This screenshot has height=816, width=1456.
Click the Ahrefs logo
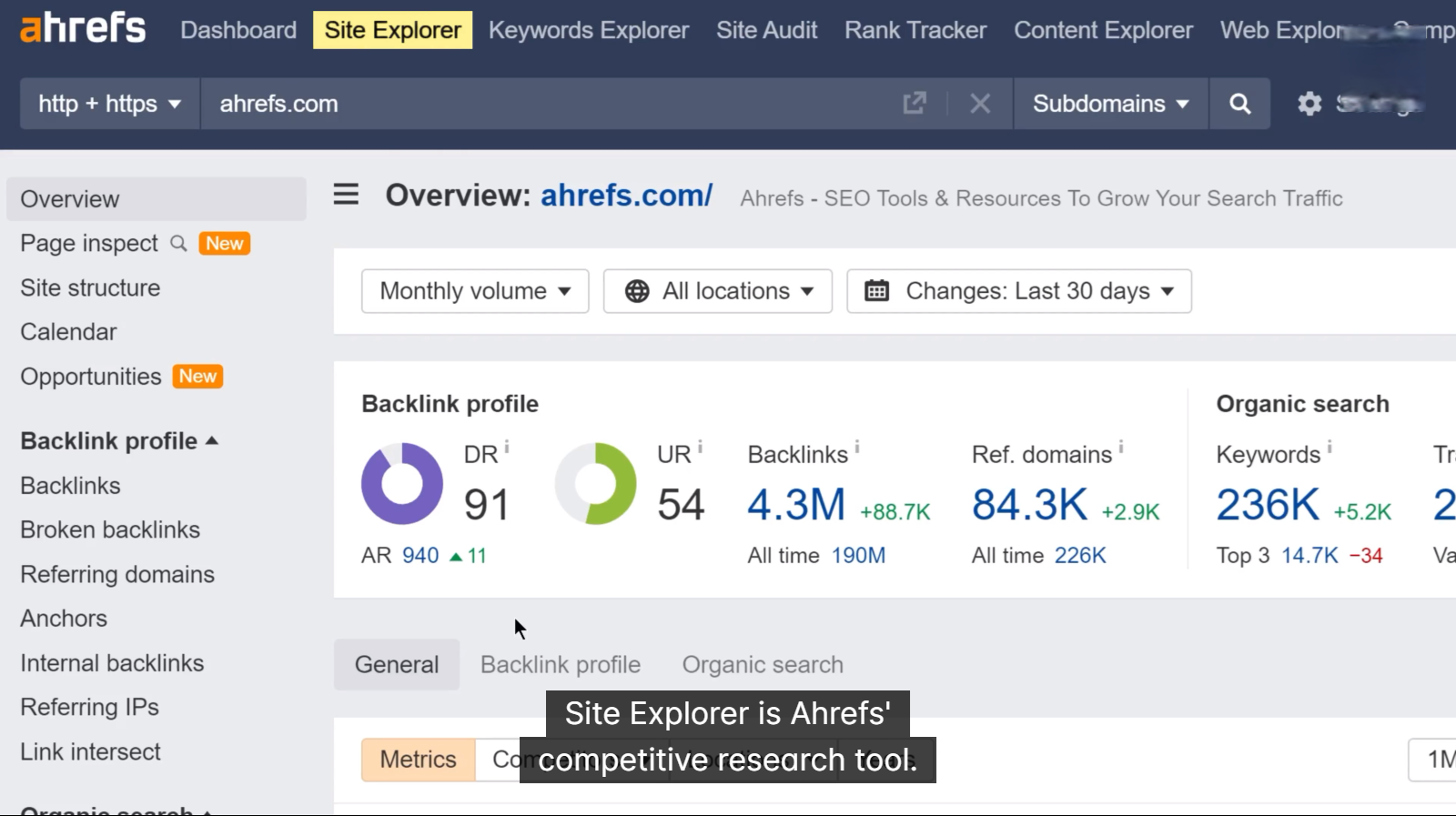[x=82, y=29]
